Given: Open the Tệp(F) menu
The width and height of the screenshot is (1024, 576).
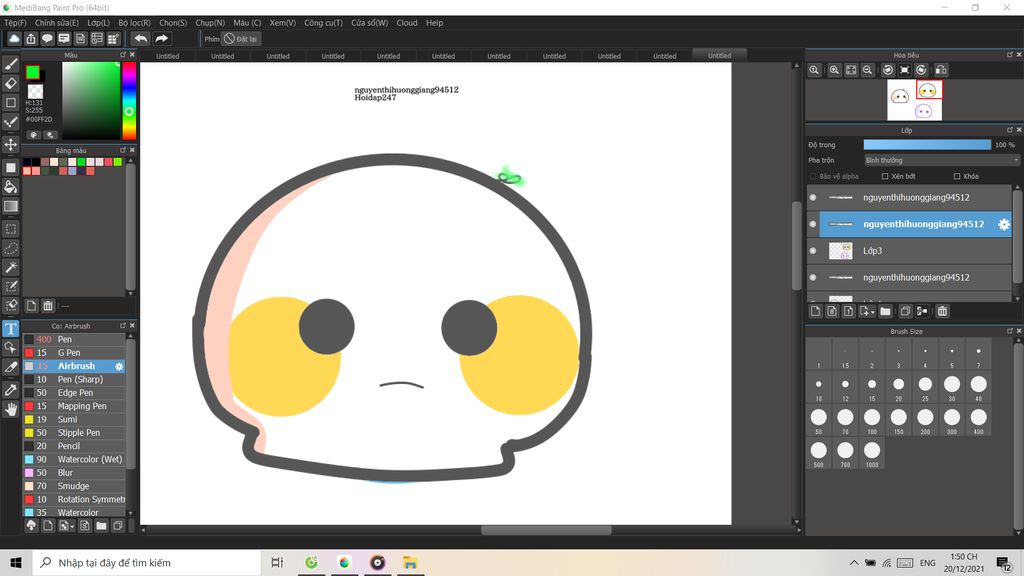Looking at the screenshot, I should (x=16, y=23).
